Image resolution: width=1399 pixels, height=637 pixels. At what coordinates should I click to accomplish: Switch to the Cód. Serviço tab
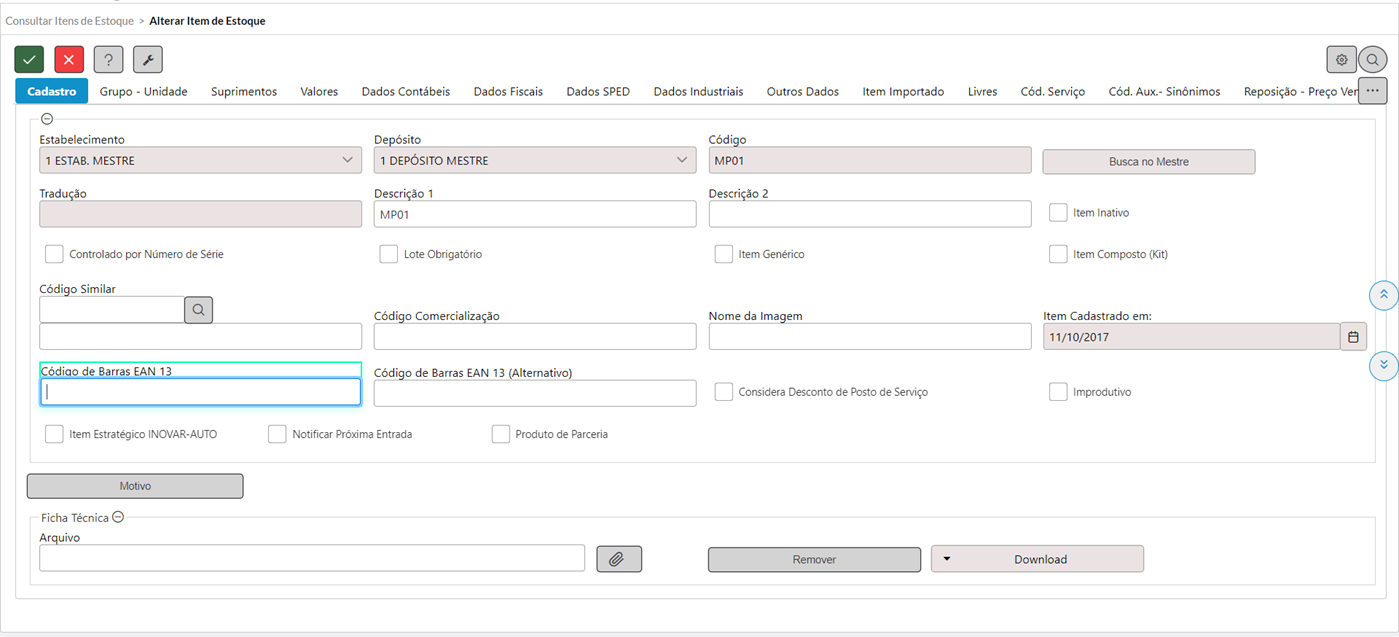pos(1052,91)
